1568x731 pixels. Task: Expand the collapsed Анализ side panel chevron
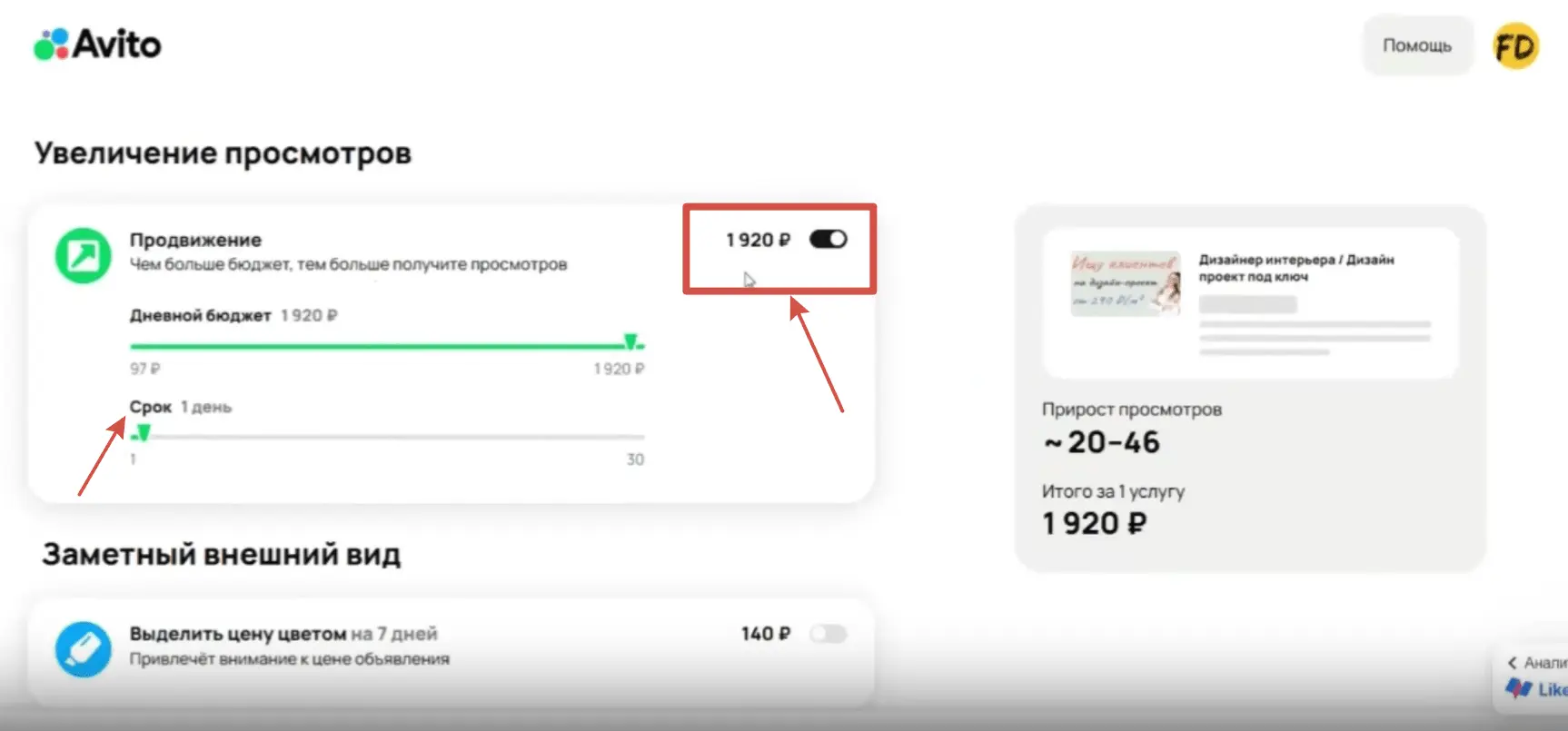(x=1513, y=663)
